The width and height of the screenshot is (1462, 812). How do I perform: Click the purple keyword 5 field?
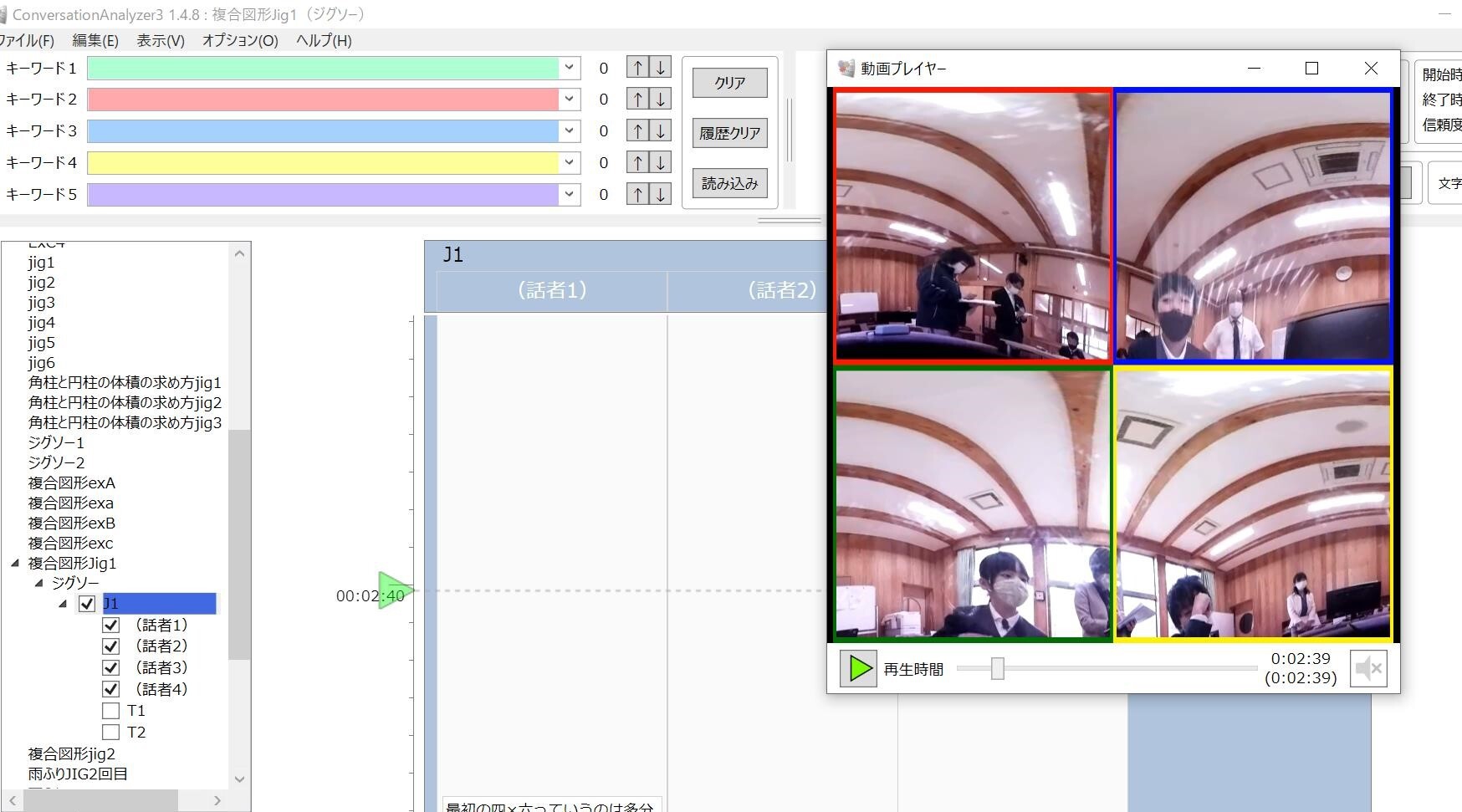323,195
